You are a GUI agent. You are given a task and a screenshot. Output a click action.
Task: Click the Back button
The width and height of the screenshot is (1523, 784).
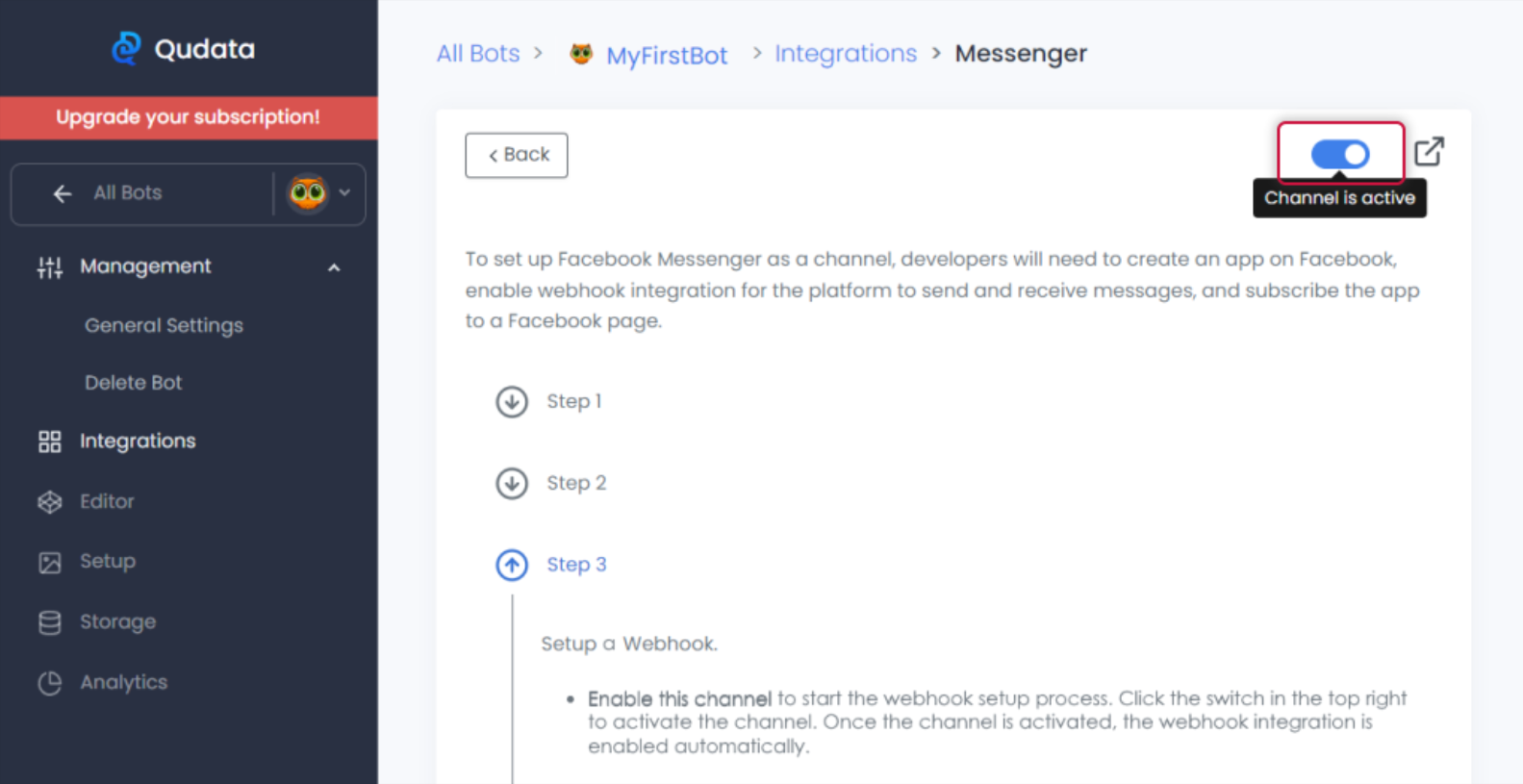(517, 155)
